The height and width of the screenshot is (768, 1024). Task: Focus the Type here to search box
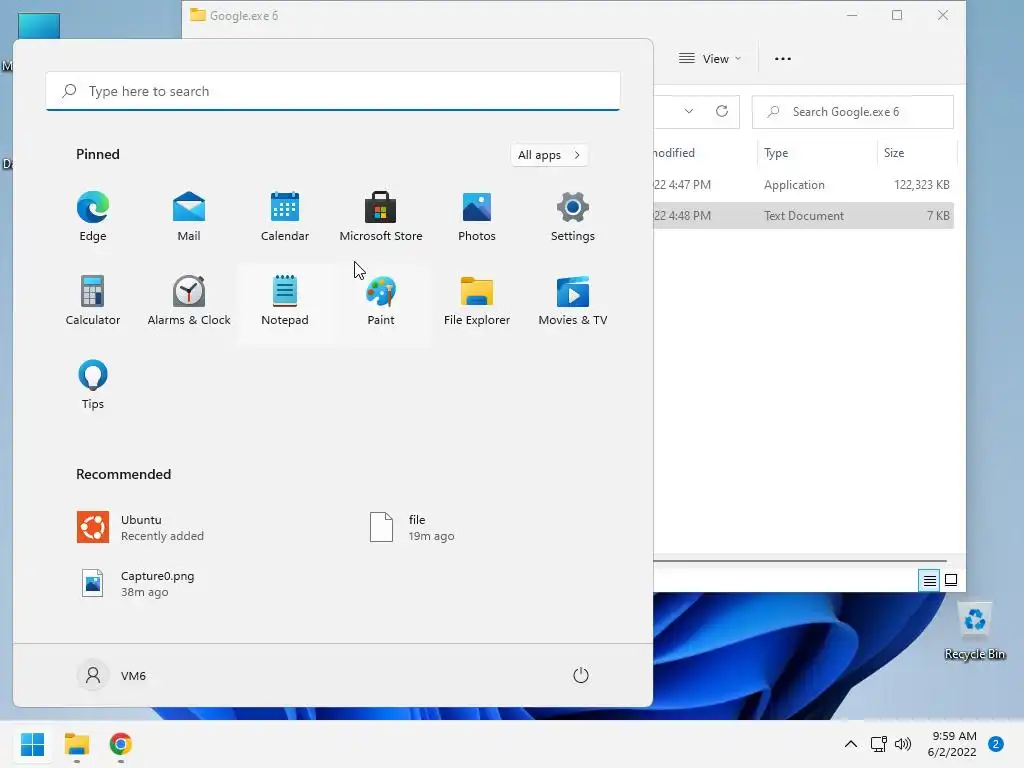coord(333,91)
